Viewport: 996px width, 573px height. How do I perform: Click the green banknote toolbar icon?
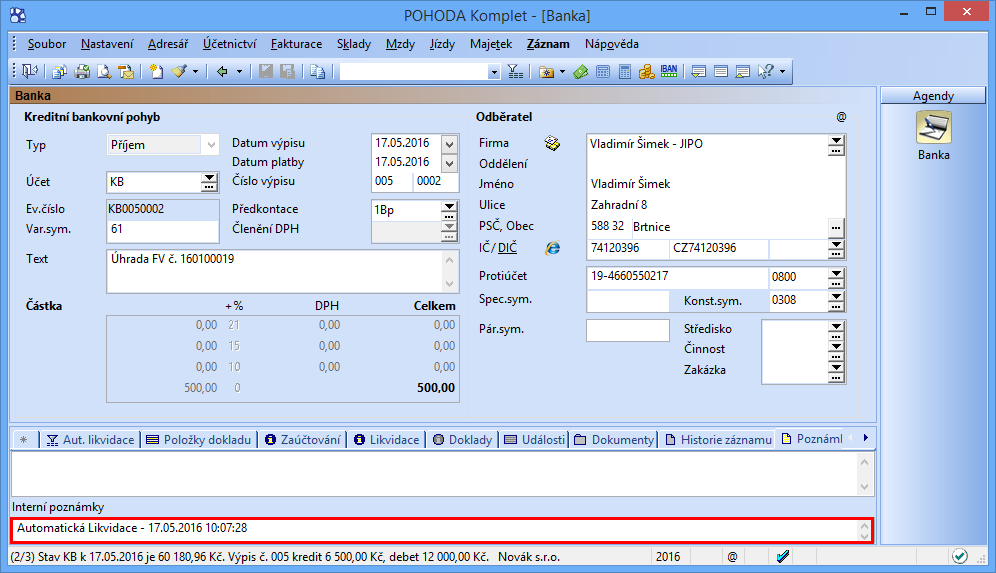[581, 71]
